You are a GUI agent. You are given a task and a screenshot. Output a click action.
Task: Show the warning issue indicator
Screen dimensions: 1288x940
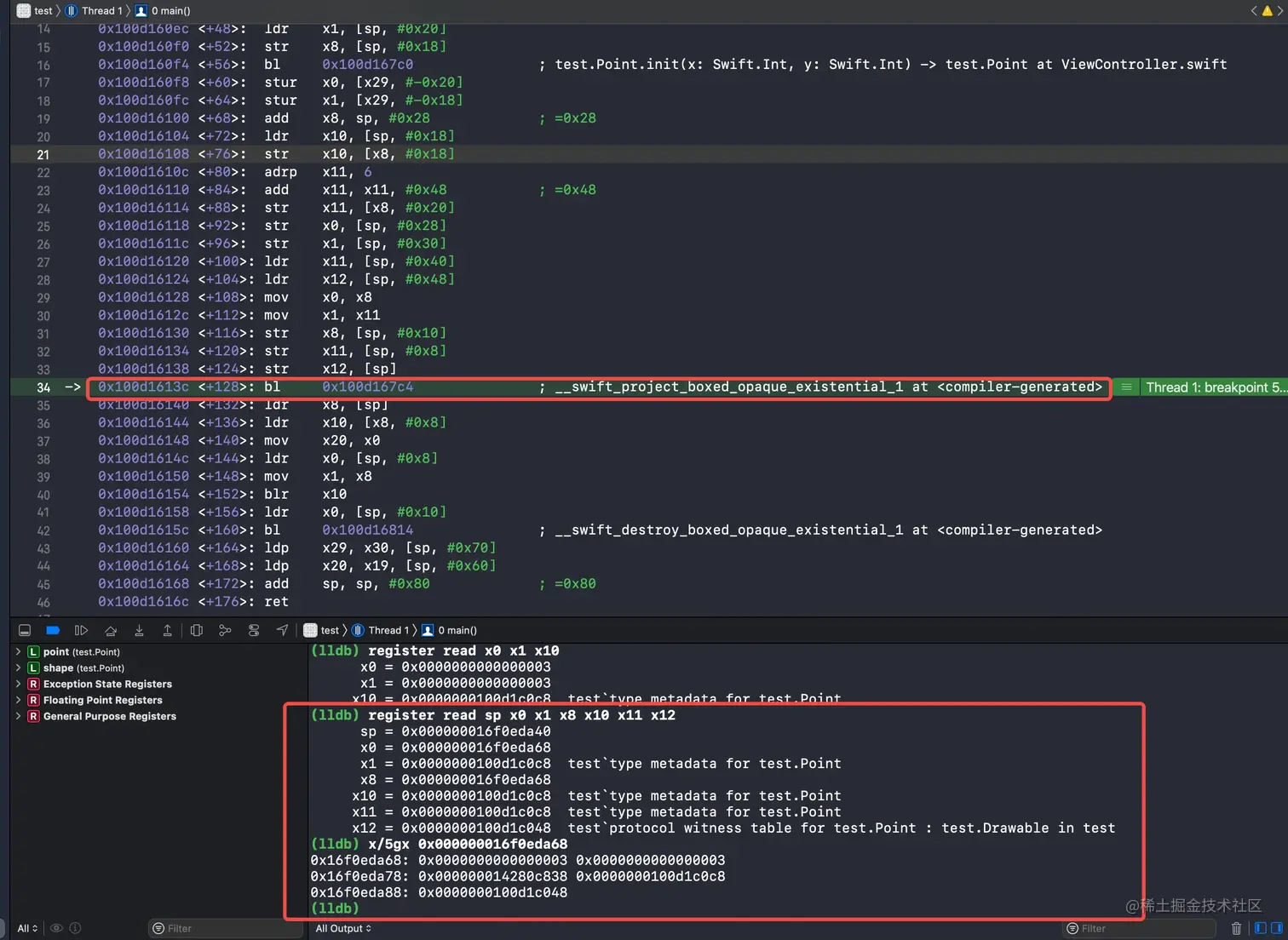coord(1267,10)
